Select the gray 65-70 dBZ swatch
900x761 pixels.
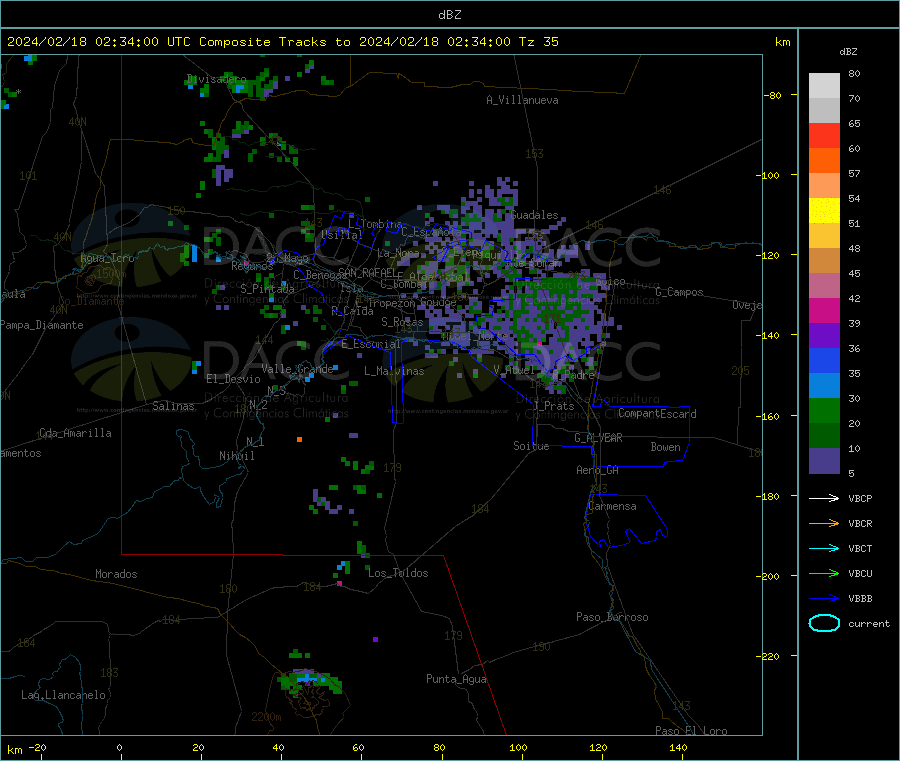(824, 111)
